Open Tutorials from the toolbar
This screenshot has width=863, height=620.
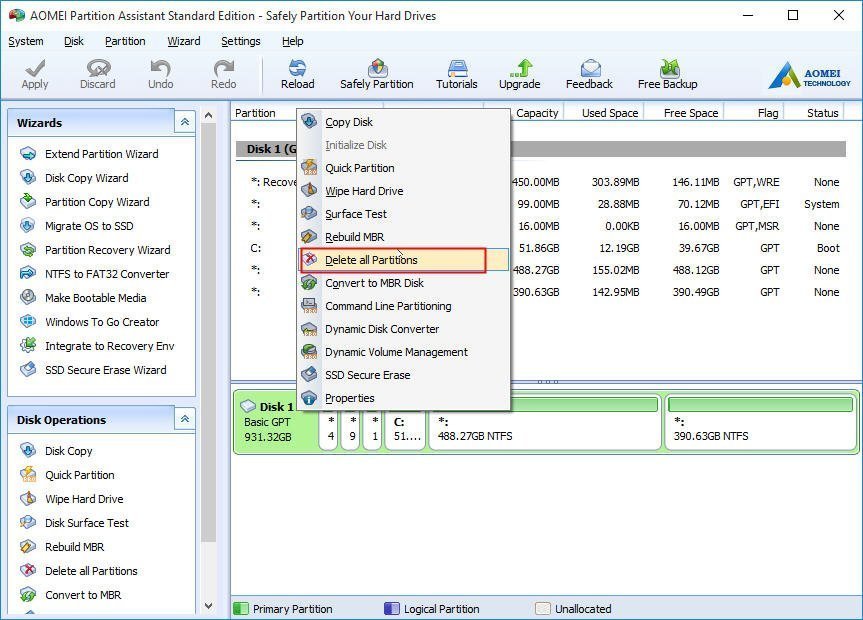click(x=456, y=74)
